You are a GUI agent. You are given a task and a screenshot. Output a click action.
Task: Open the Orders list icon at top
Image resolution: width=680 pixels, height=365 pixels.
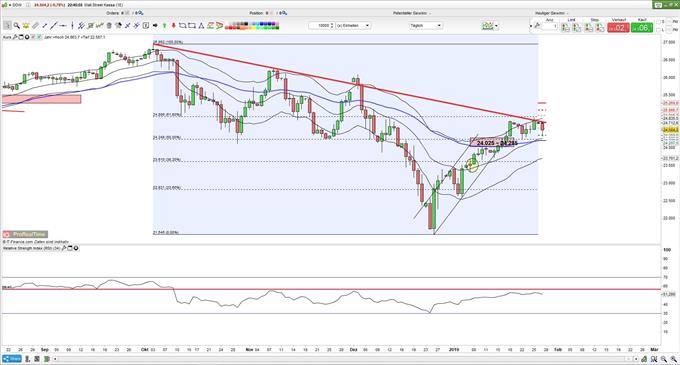click(x=140, y=13)
